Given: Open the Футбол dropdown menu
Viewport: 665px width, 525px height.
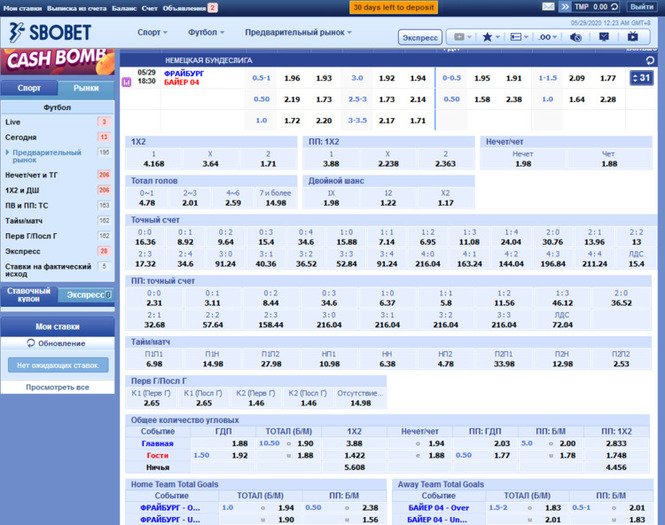Looking at the screenshot, I should (x=206, y=33).
